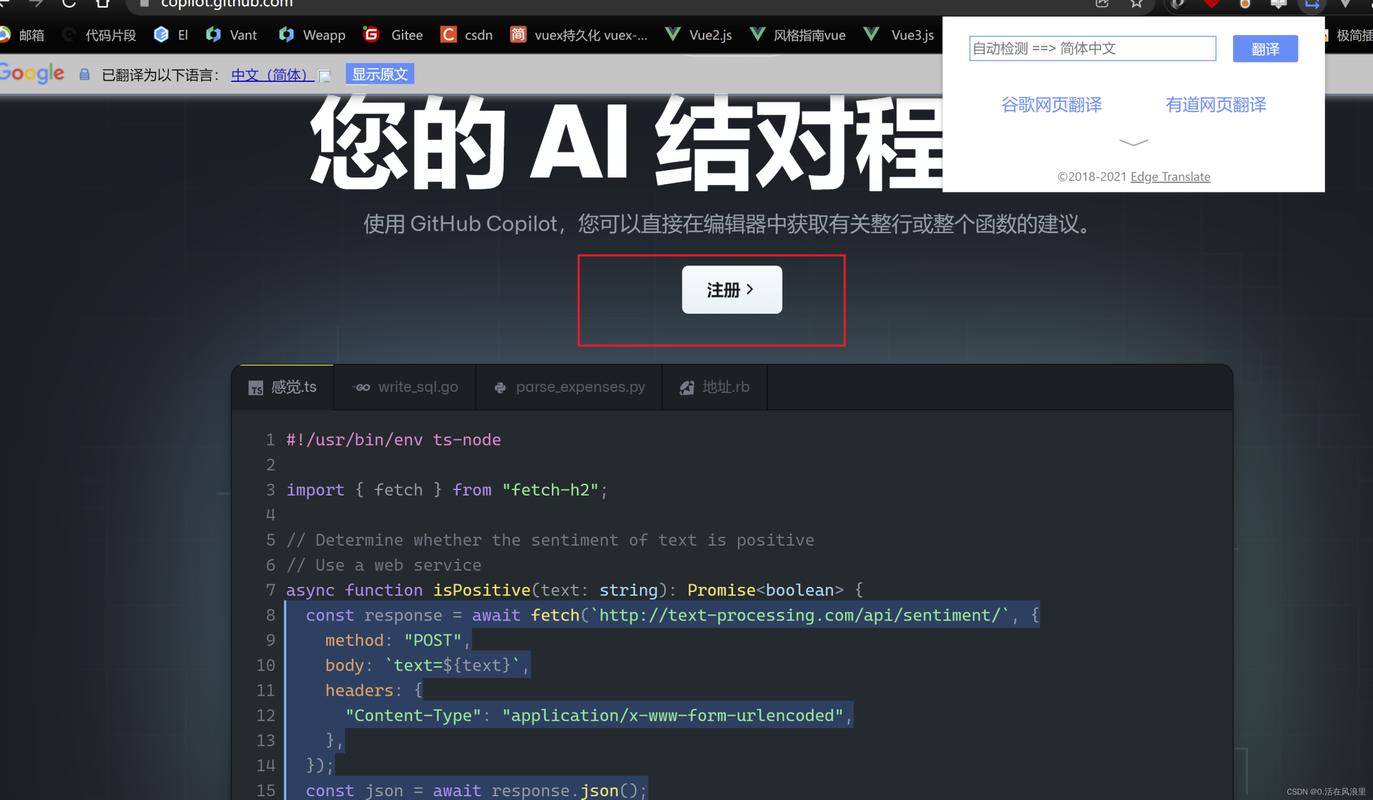Click the 注册 sign-up button
The image size is (1373, 800).
[x=732, y=290]
